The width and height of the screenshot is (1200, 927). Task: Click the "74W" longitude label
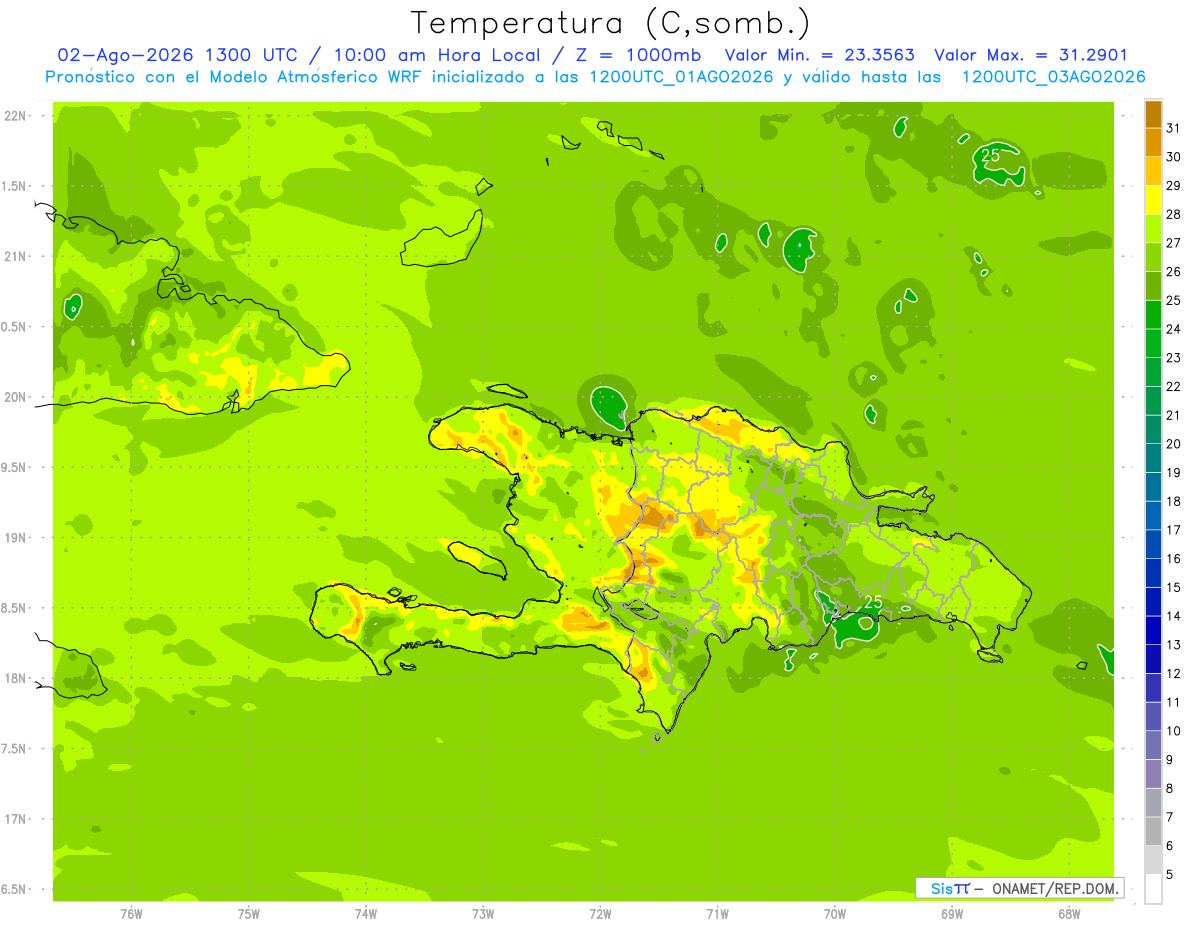click(x=366, y=914)
